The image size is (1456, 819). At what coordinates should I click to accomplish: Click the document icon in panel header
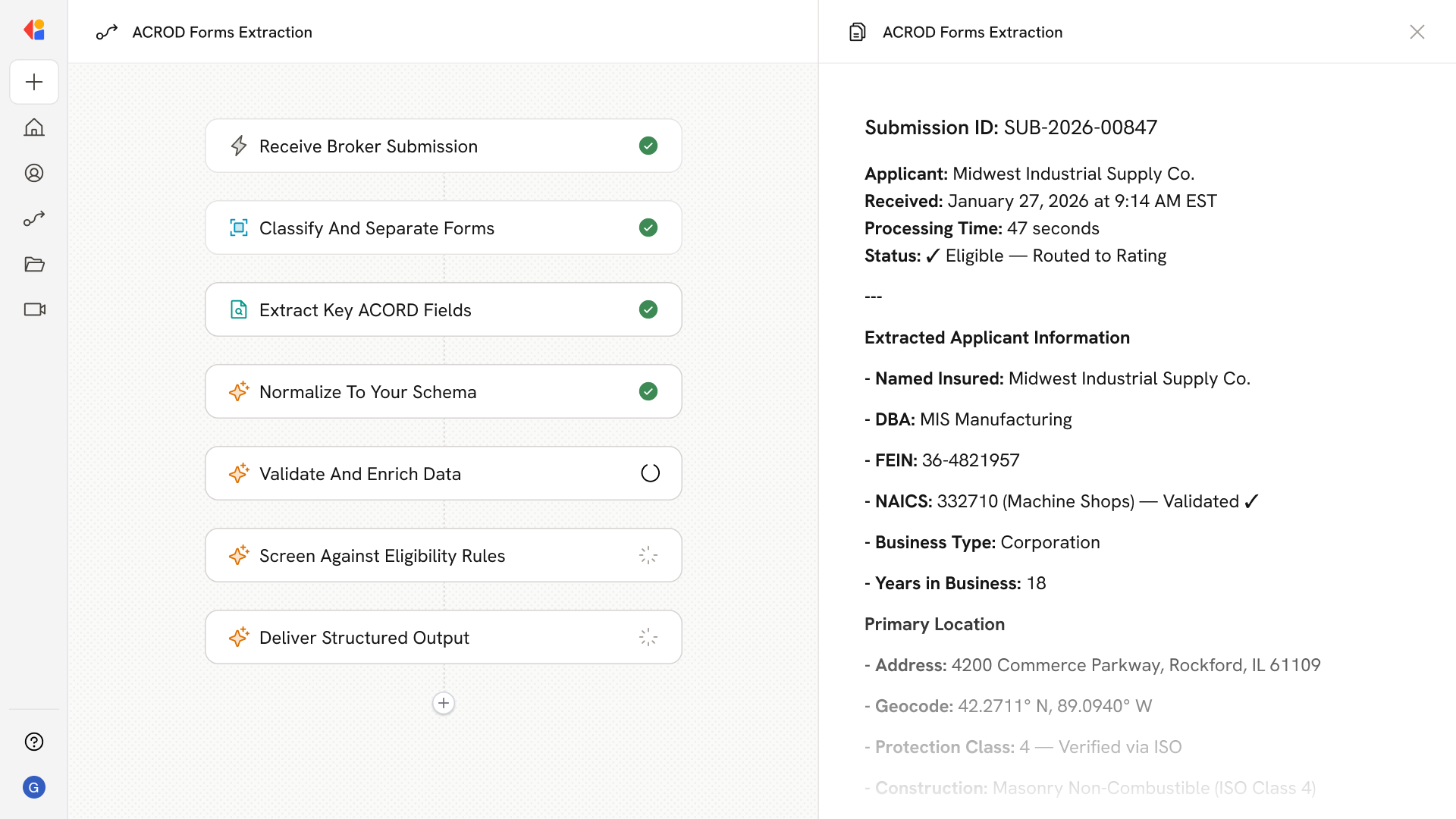(x=857, y=32)
